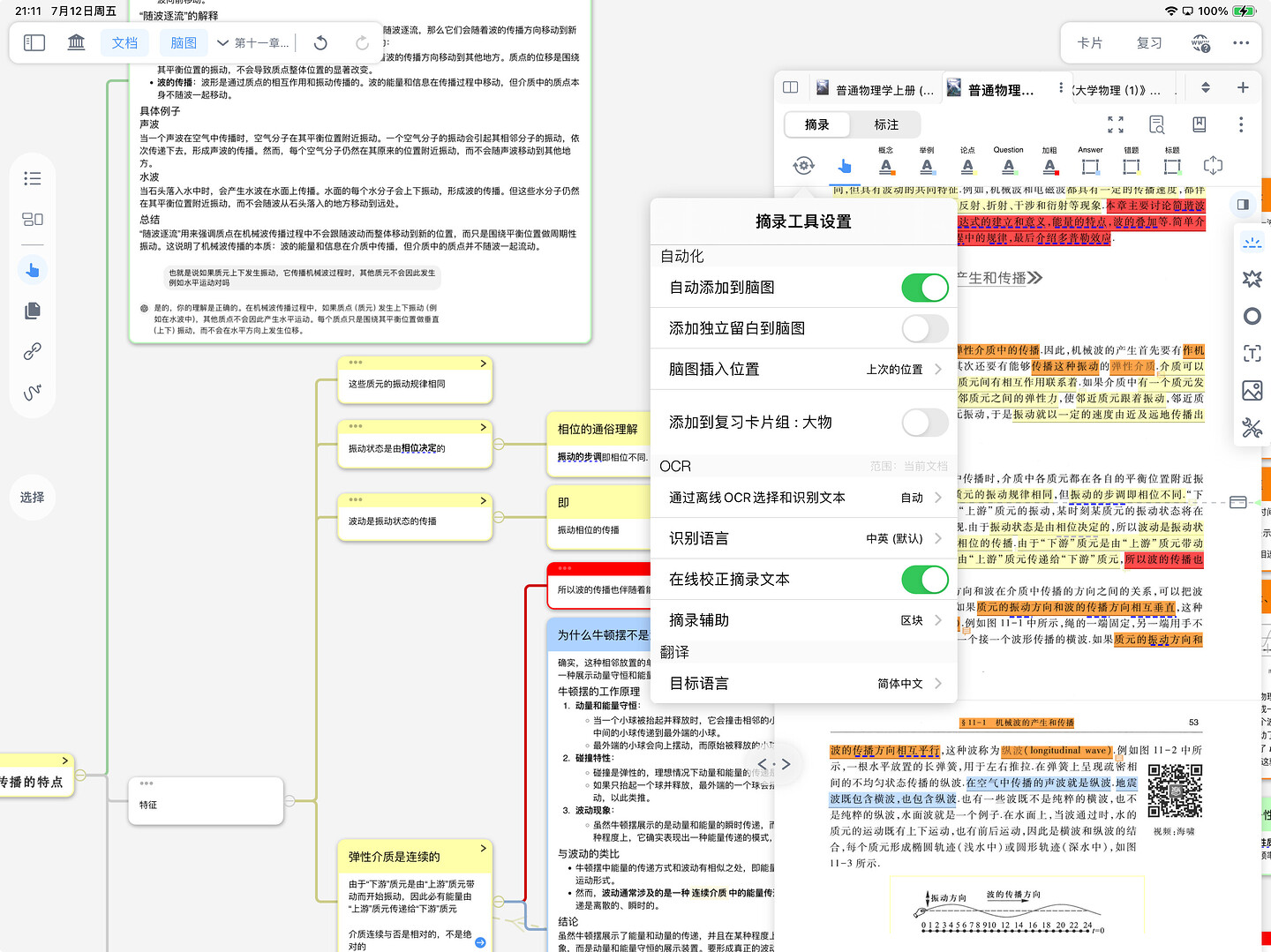Select the 概念 highlight tool
1271x952 pixels.
[x=886, y=161]
